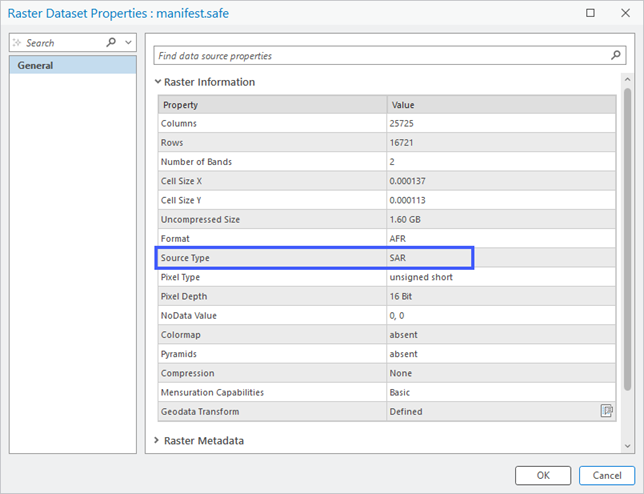Maximize the Raster Dataset Properties window
The image size is (644, 494).
click(x=591, y=14)
